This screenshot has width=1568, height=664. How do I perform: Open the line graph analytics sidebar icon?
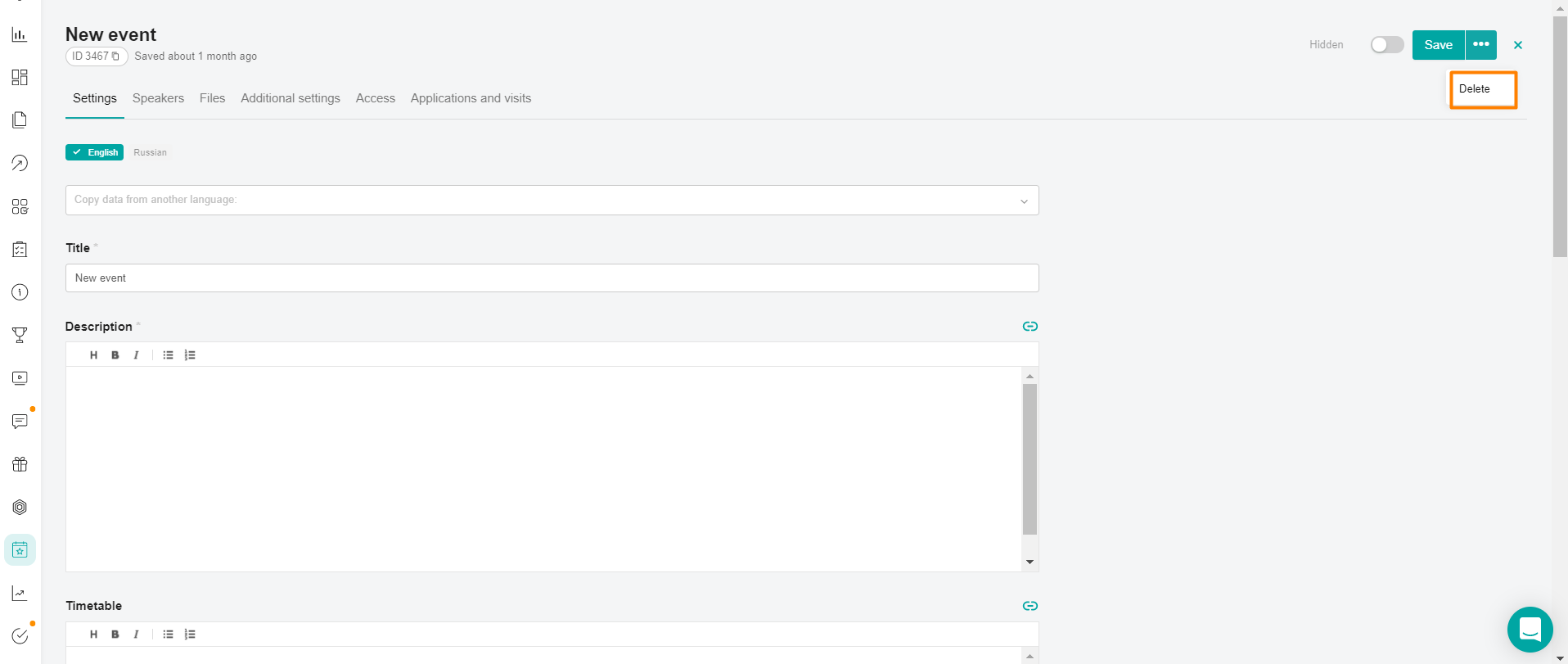[x=20, y=593]
